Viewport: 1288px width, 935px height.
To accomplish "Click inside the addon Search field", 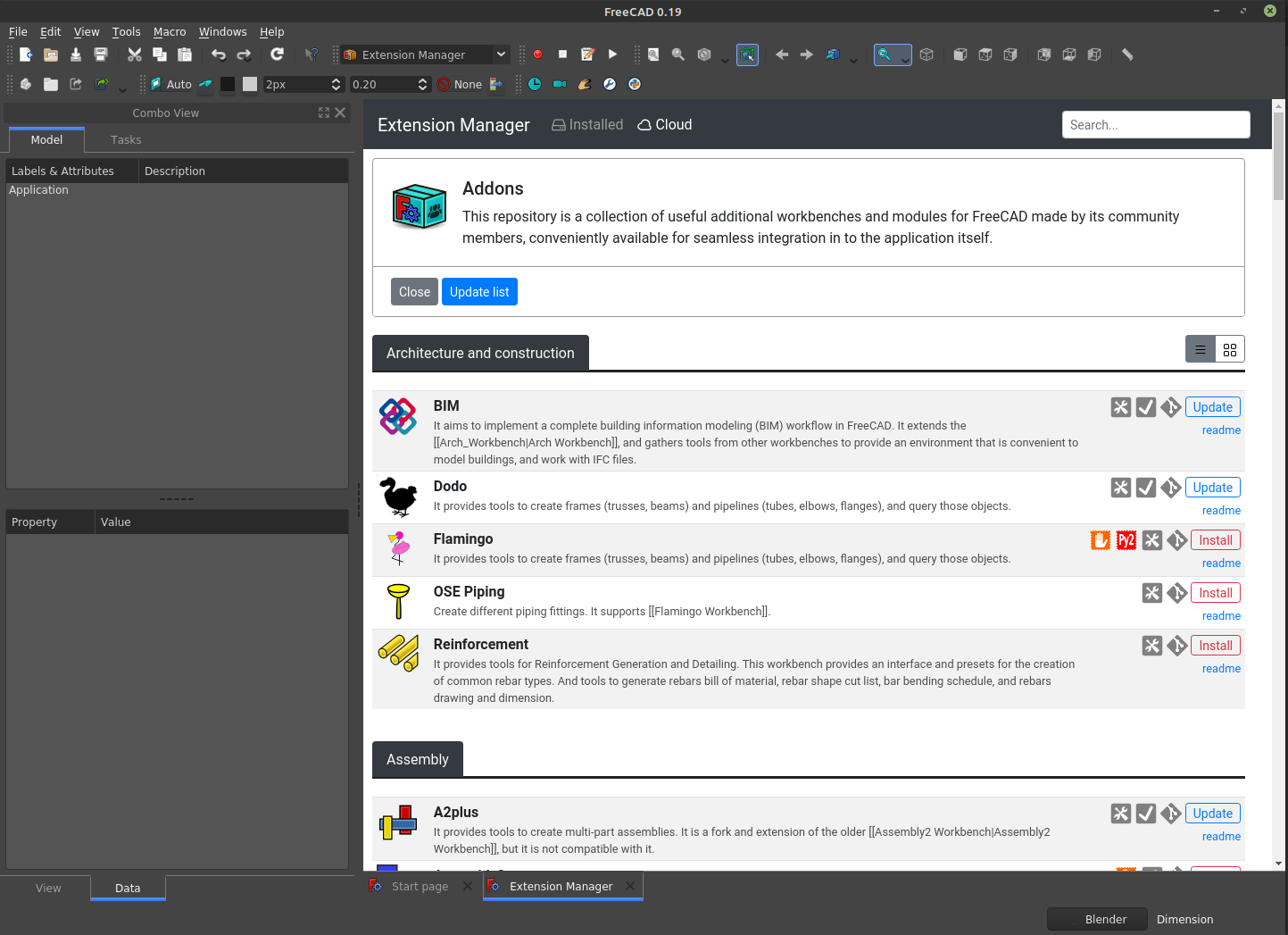I will (1156, 124).
